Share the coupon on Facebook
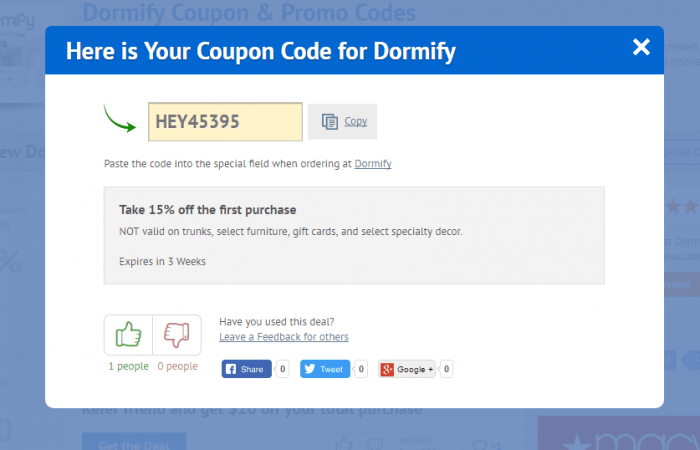The height and width of the screenshot is (450, 700). point(246,369)
